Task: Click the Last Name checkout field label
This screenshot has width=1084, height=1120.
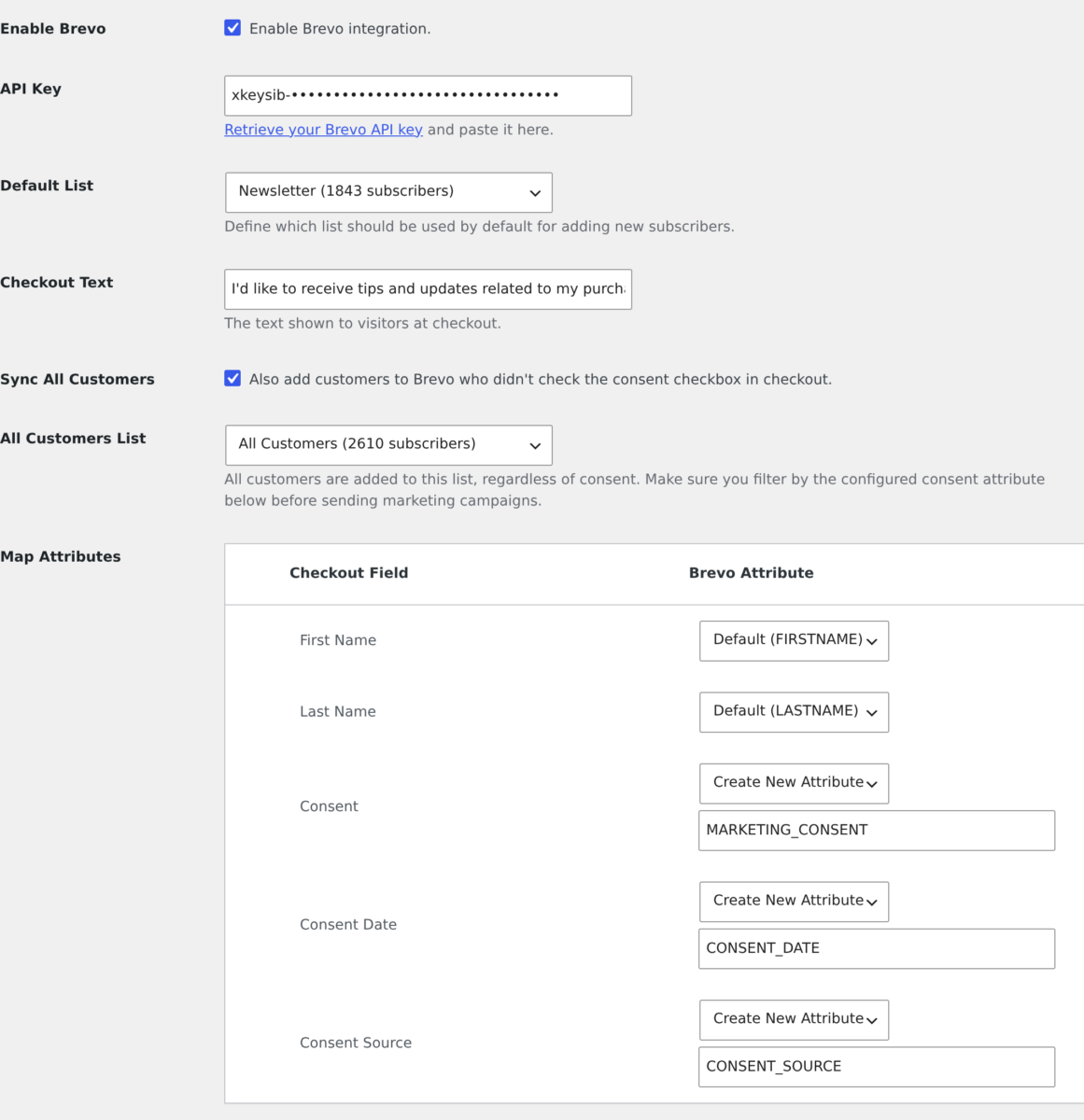Action: coord(338,711)
